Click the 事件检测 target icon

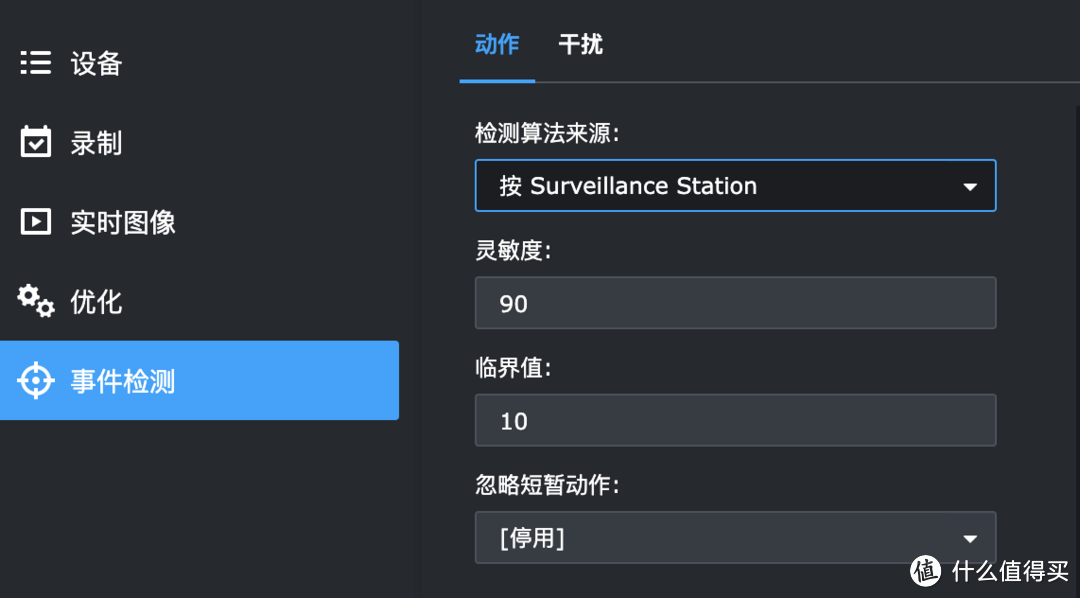[x=35, y=380]
